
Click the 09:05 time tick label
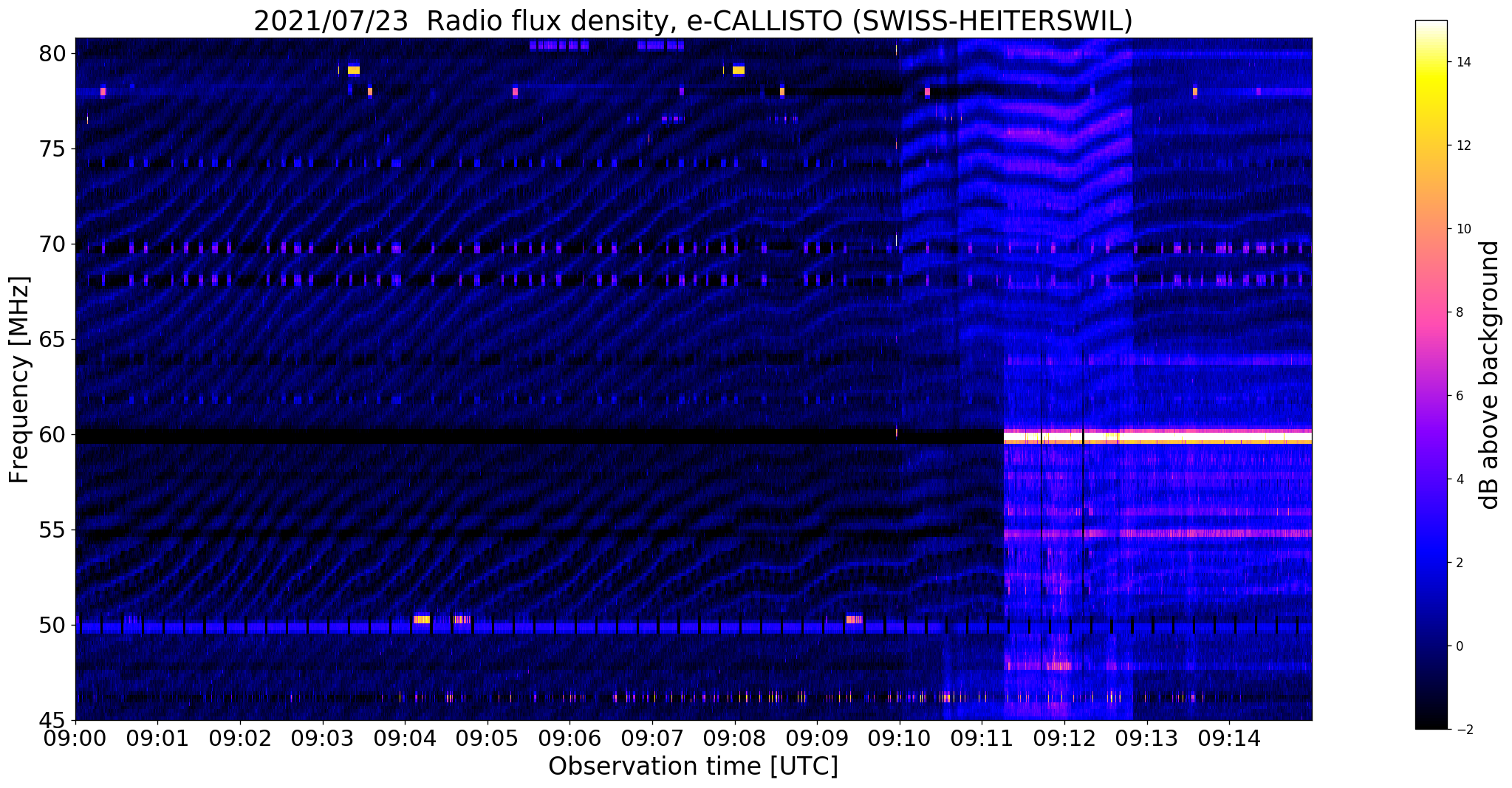(488, 737)
